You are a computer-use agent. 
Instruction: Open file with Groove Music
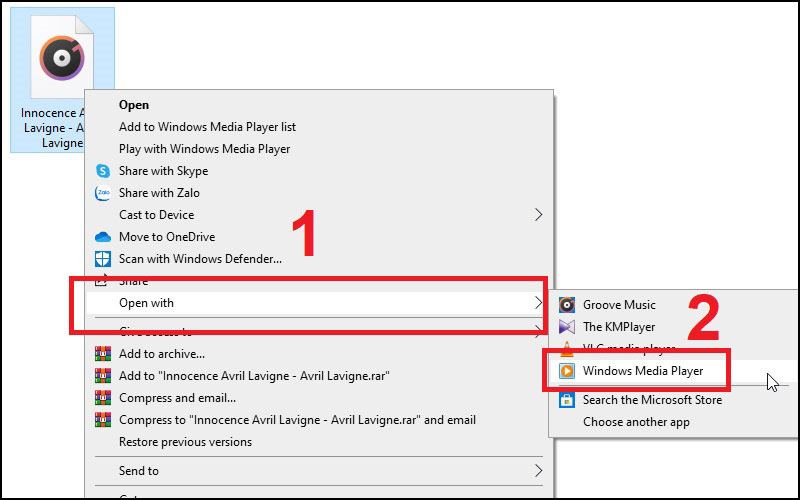pos(673,305)
